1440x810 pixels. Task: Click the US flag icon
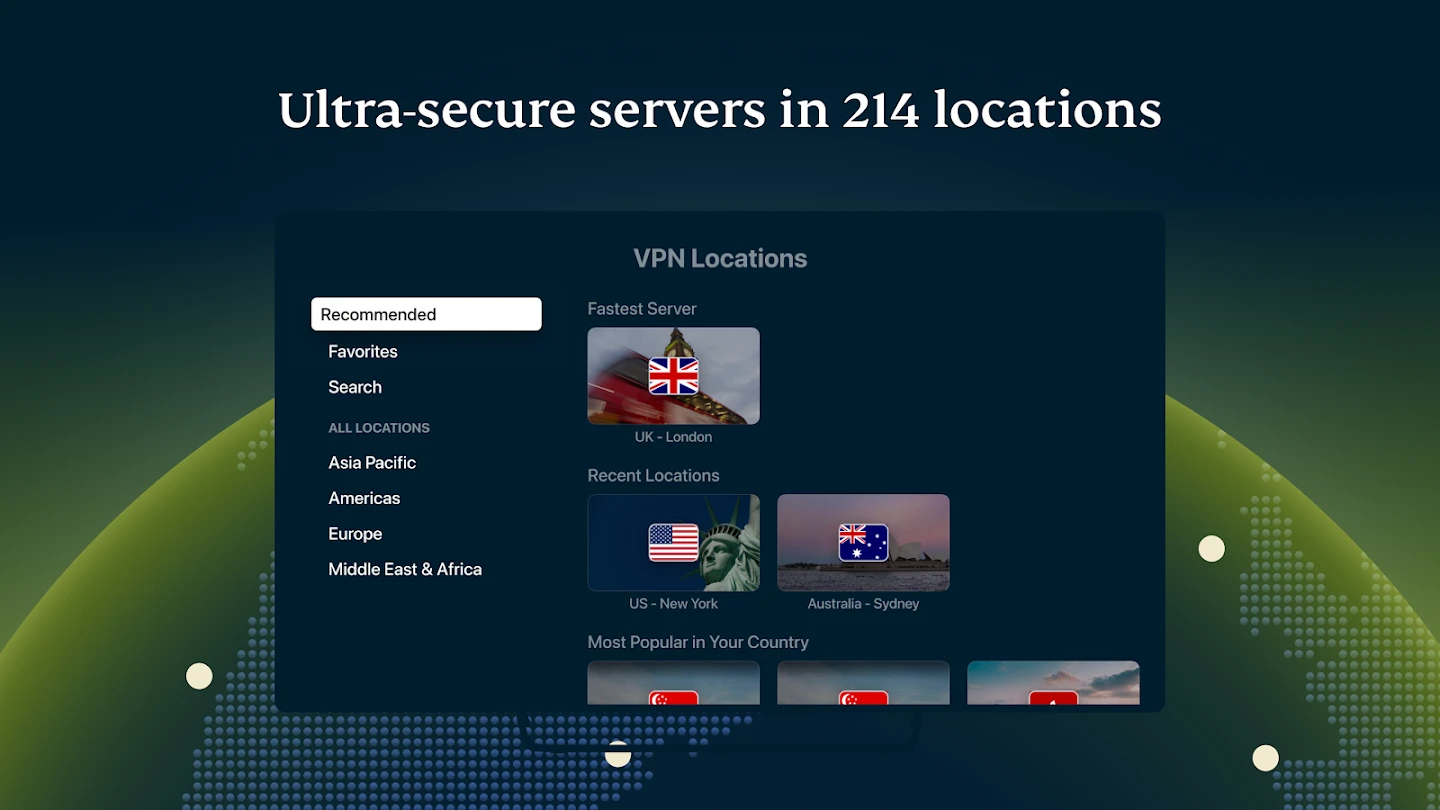(673, 543)
